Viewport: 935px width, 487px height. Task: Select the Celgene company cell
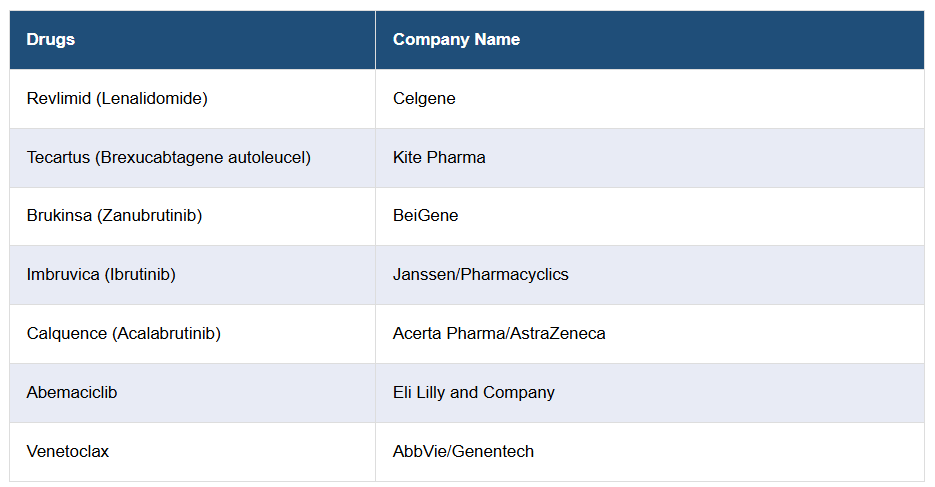tap(424, 99)
